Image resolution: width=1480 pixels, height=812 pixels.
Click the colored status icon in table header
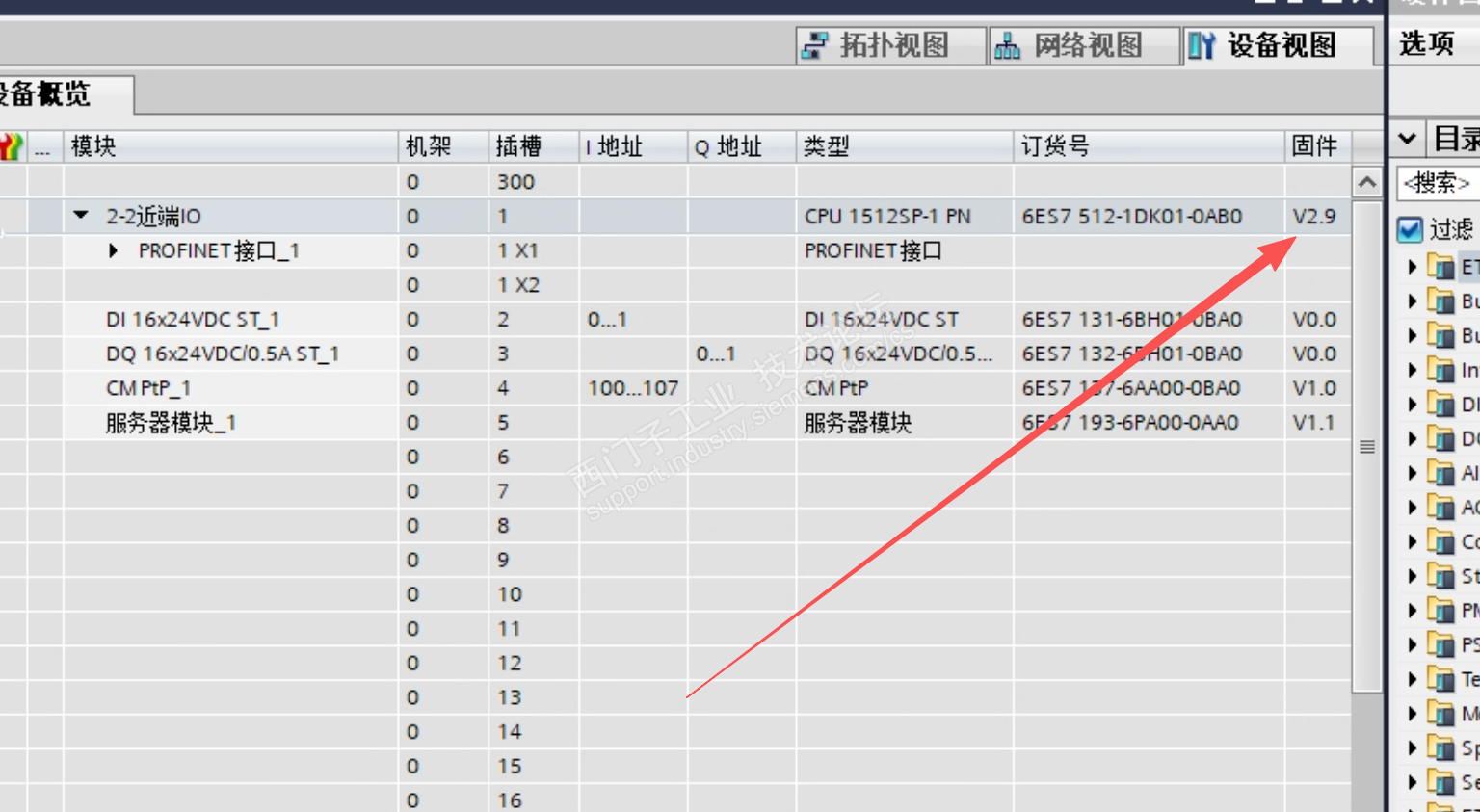12,146
